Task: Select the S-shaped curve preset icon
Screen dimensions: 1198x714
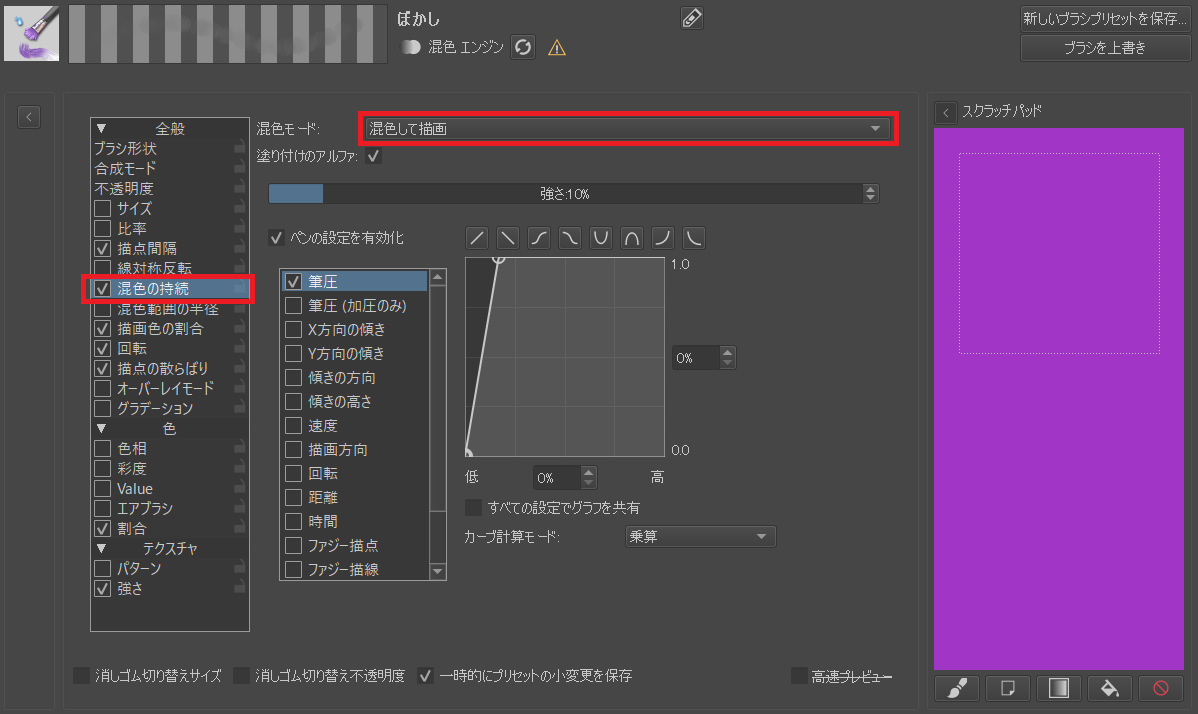Action: tap(539, 237)
